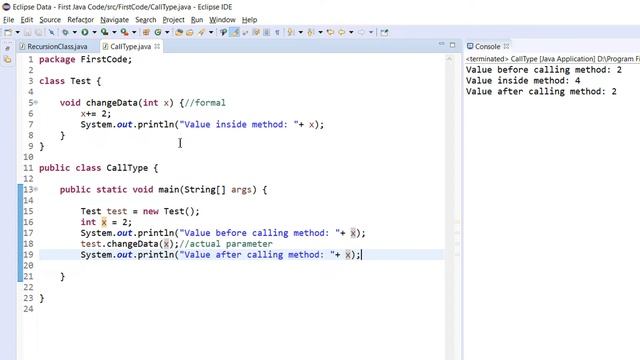Click the Save toolbar icon
Screen dimensions: 640x360
[28, 32]
